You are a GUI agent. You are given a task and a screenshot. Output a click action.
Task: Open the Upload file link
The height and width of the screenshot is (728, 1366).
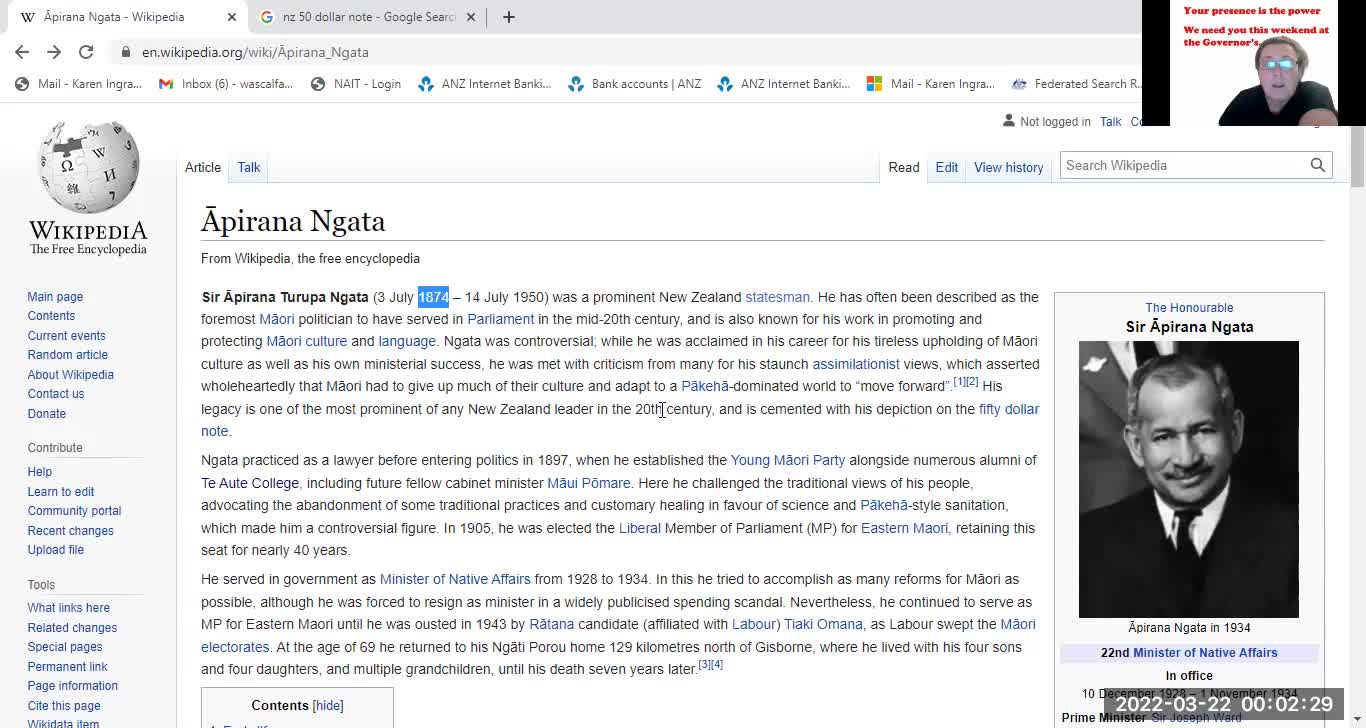(56, 550)
